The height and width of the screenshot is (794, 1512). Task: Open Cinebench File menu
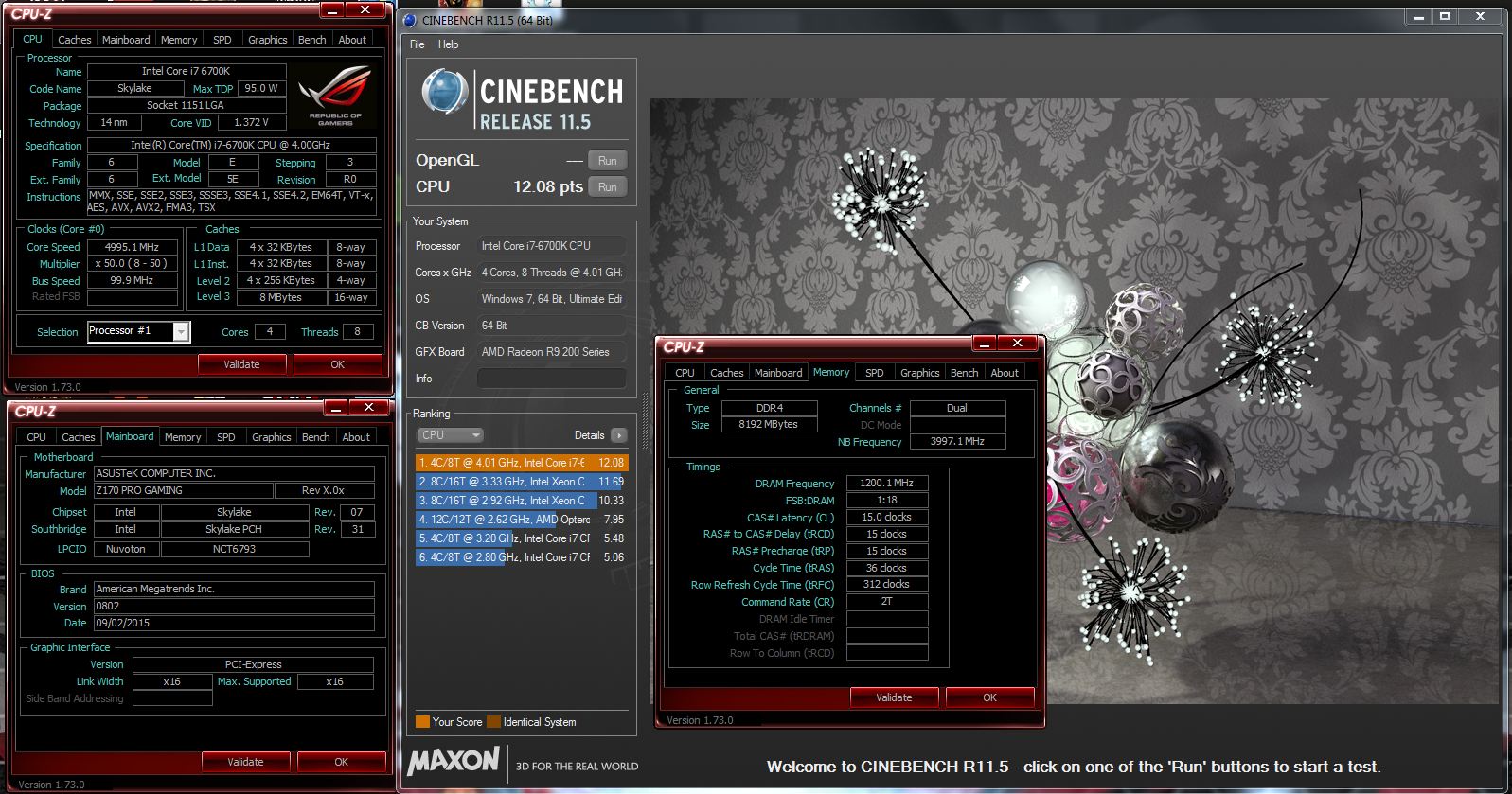pos(417,44)
